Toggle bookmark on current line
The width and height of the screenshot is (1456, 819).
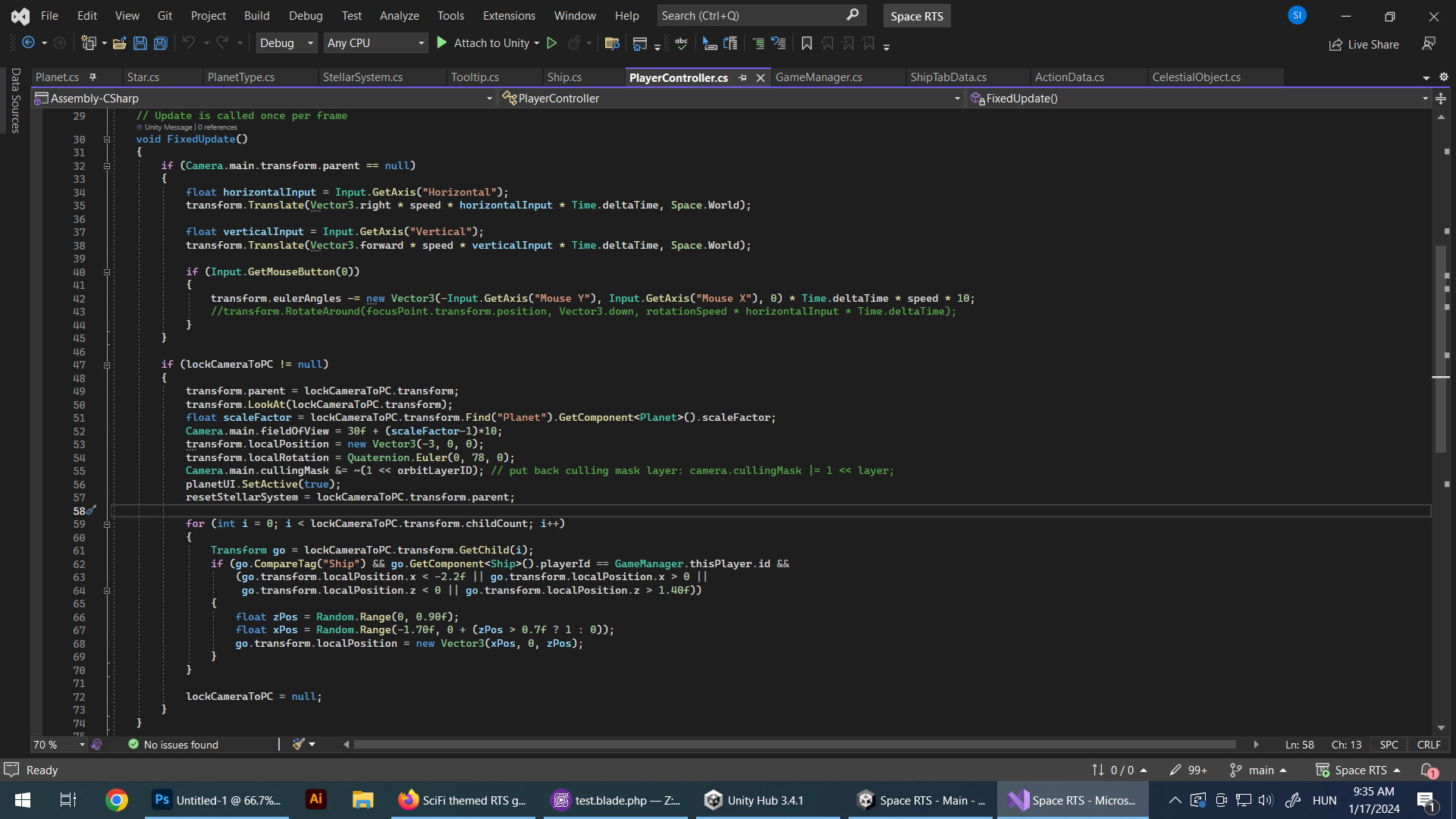click(807, 43)
